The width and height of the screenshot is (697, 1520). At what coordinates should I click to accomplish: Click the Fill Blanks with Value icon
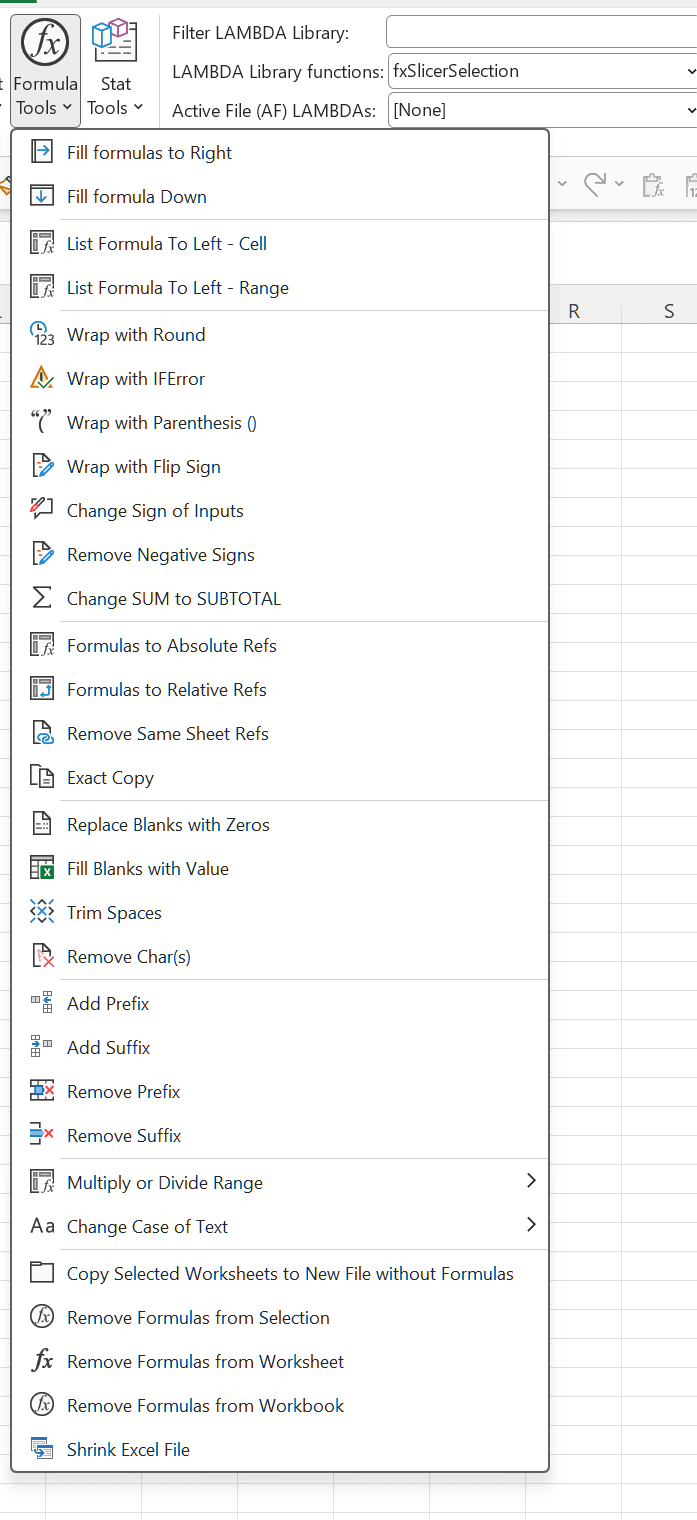[42, 868]
